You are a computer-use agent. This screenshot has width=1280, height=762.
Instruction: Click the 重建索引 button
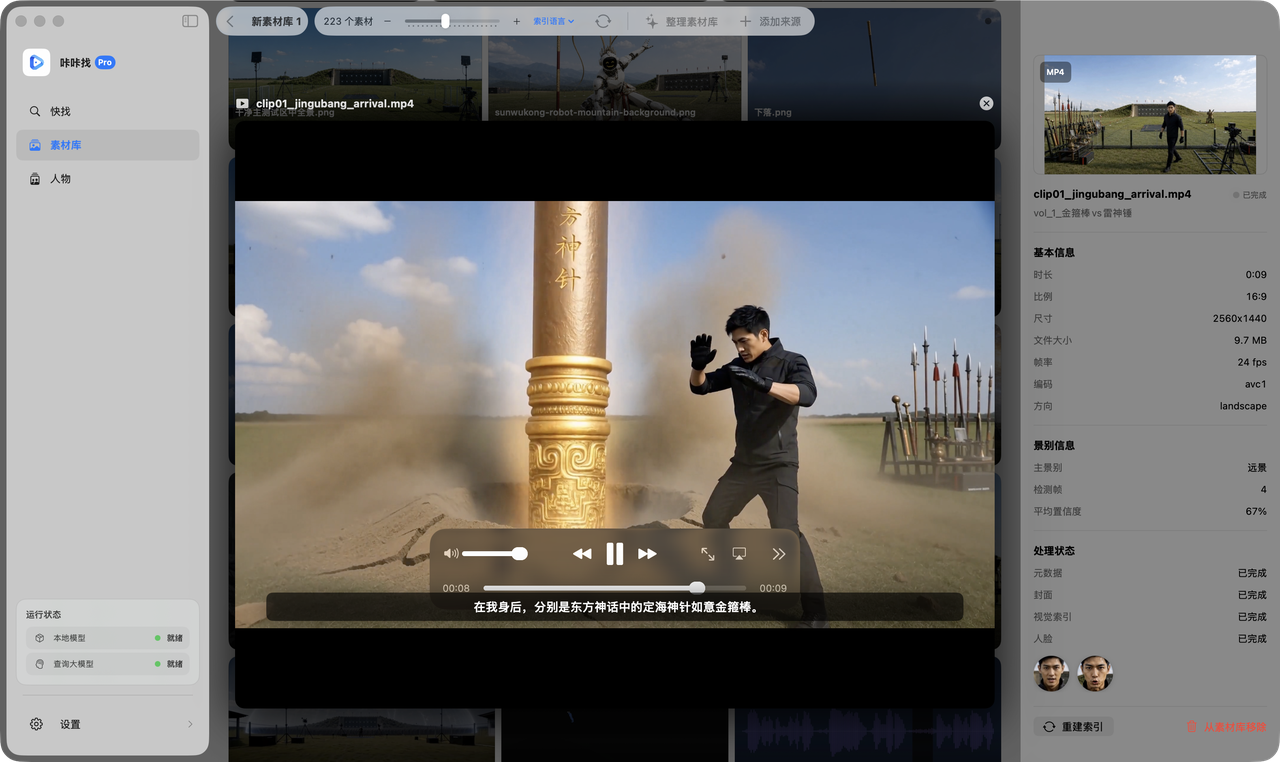pyautogui.click(x=1074, y=727)
